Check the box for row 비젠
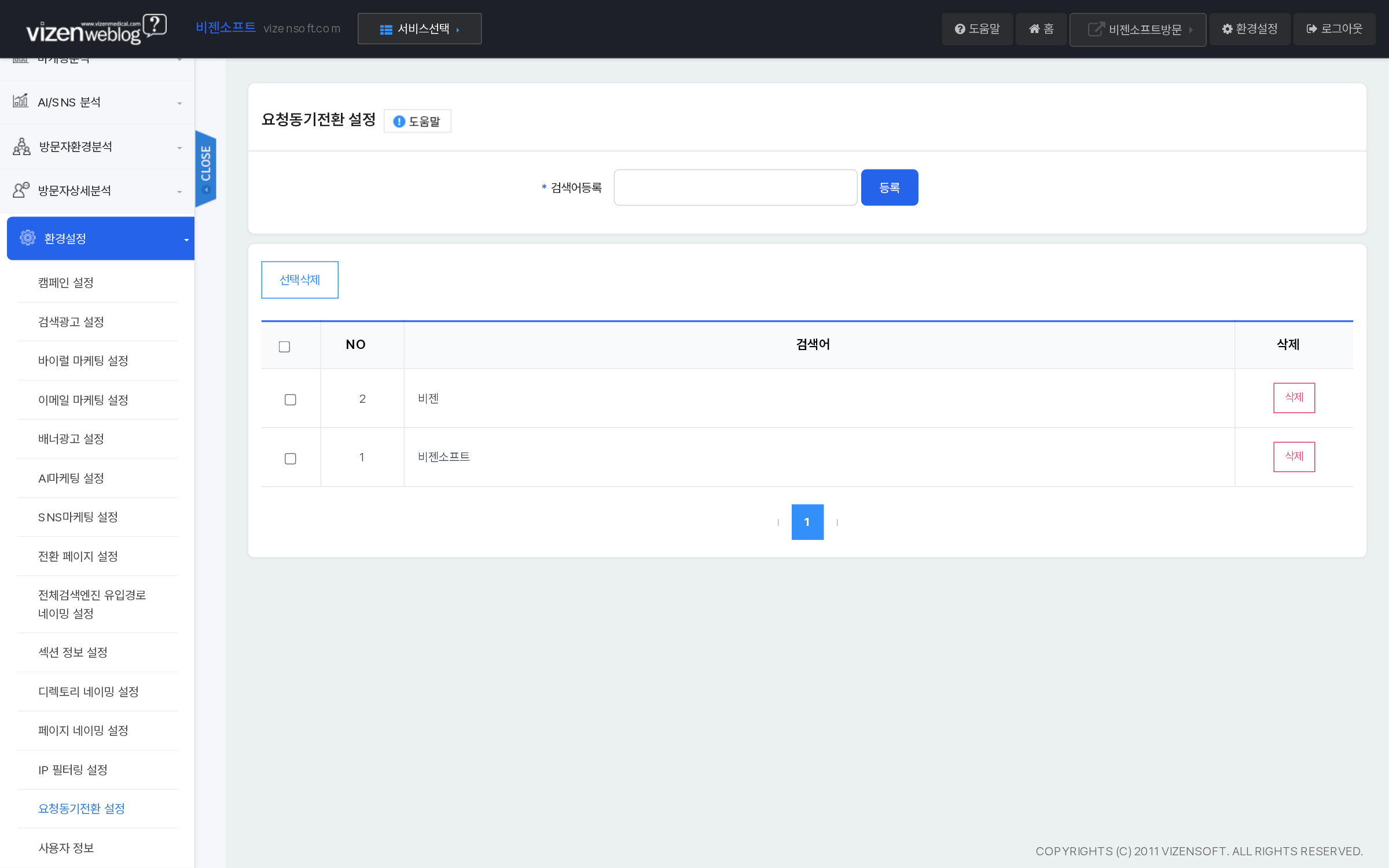Screen dimensions: 1389x868 [291, 400]
